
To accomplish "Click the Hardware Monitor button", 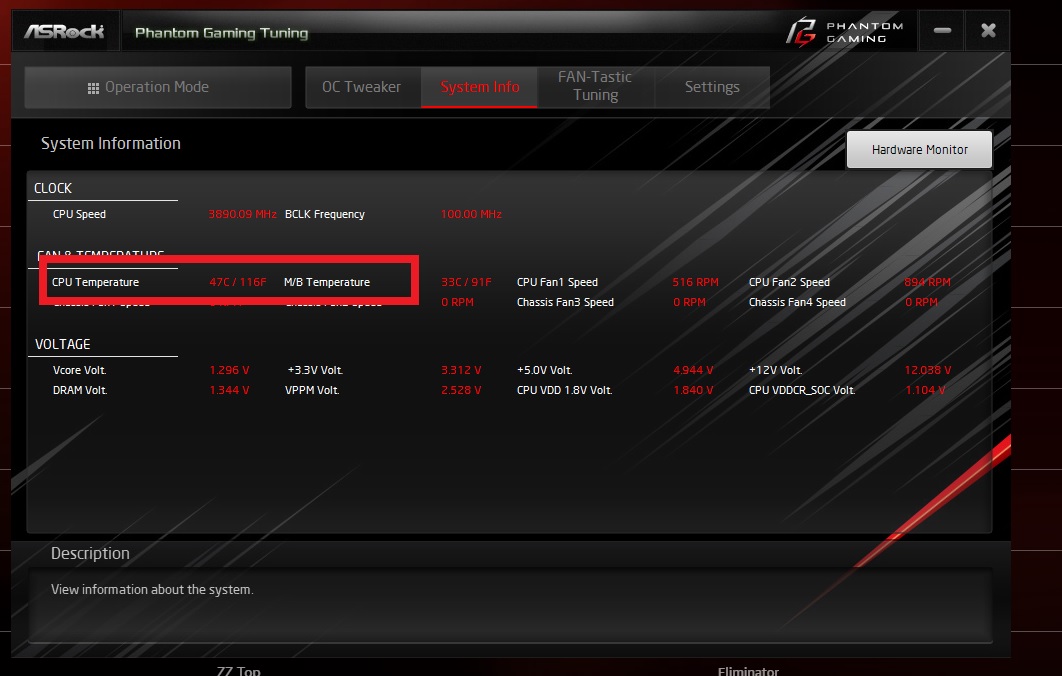I will pyautogui.click(x=919, y=150).
